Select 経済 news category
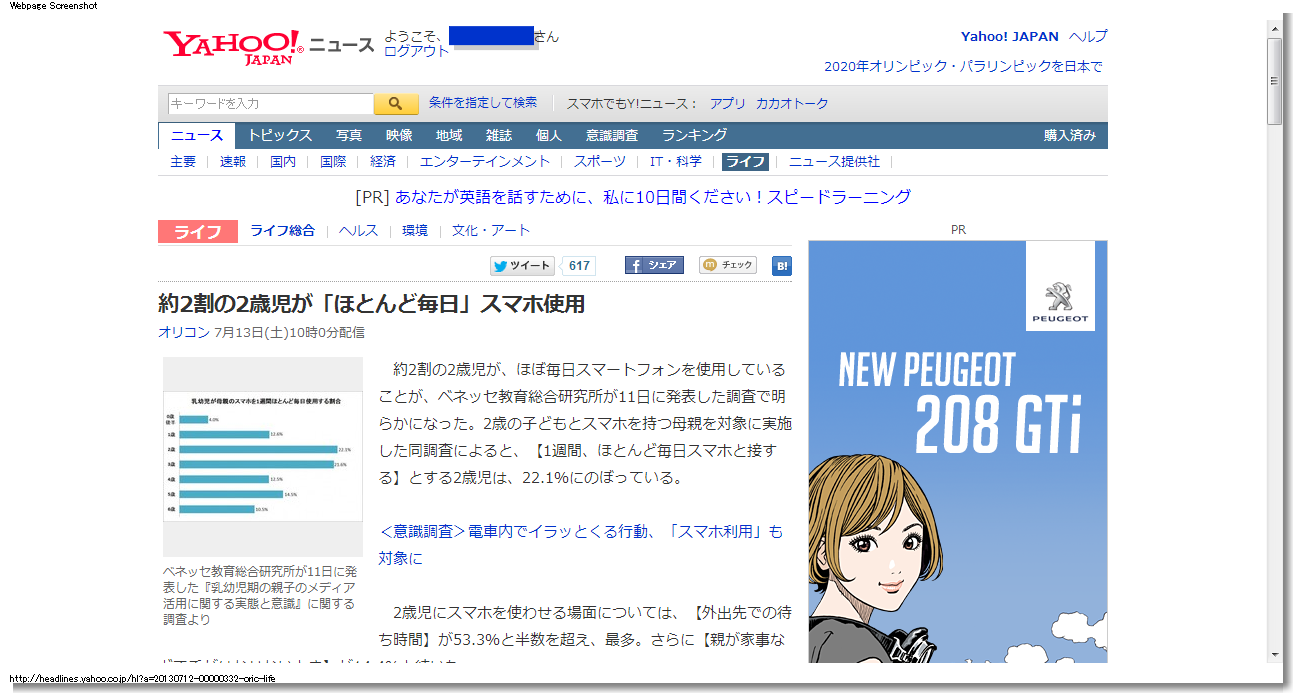1293x693 pixels. click(383, 162)
